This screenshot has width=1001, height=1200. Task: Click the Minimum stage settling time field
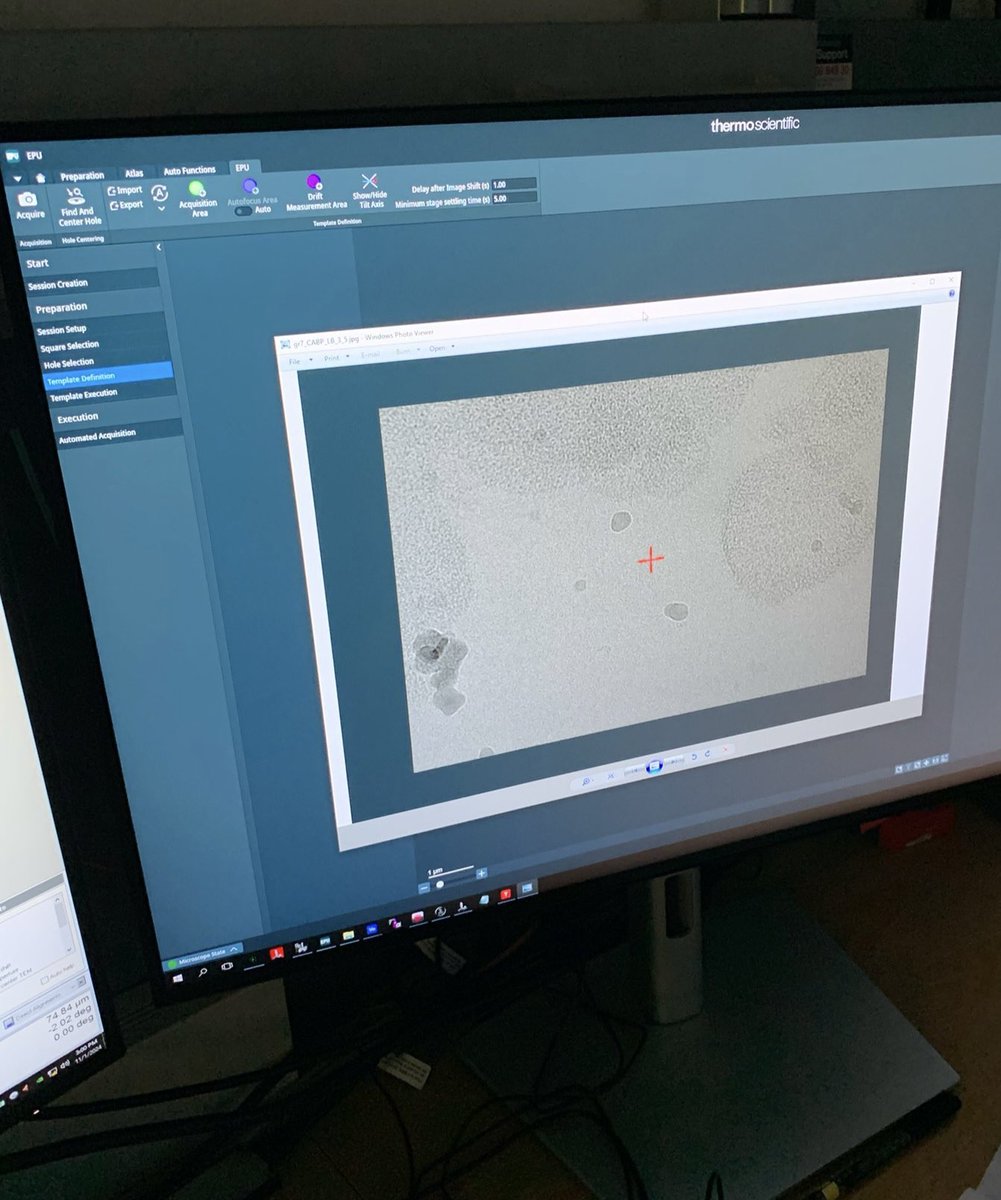[x=514, y=198]
